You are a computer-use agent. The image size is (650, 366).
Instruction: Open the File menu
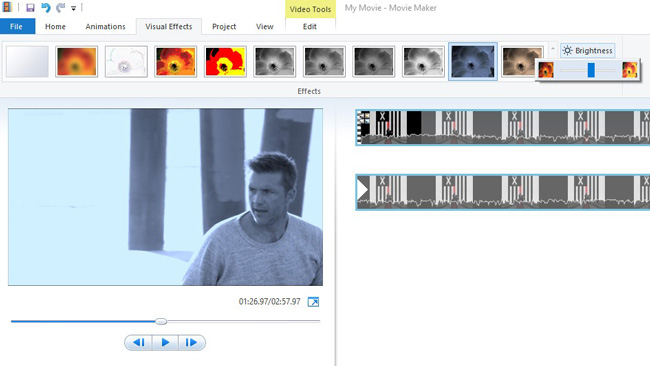[x=16, y=26]
